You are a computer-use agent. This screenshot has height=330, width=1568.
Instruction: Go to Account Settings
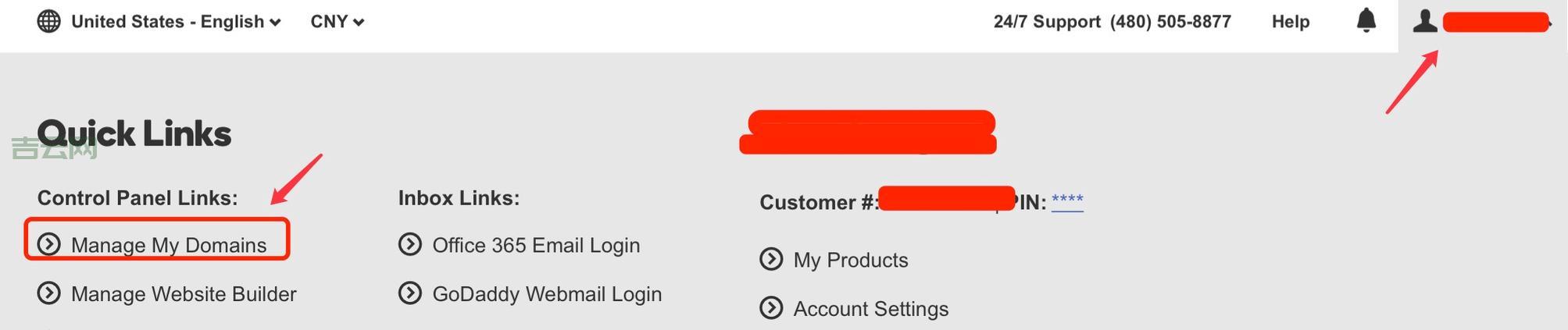pyautogui.click(x=871, y=309)
